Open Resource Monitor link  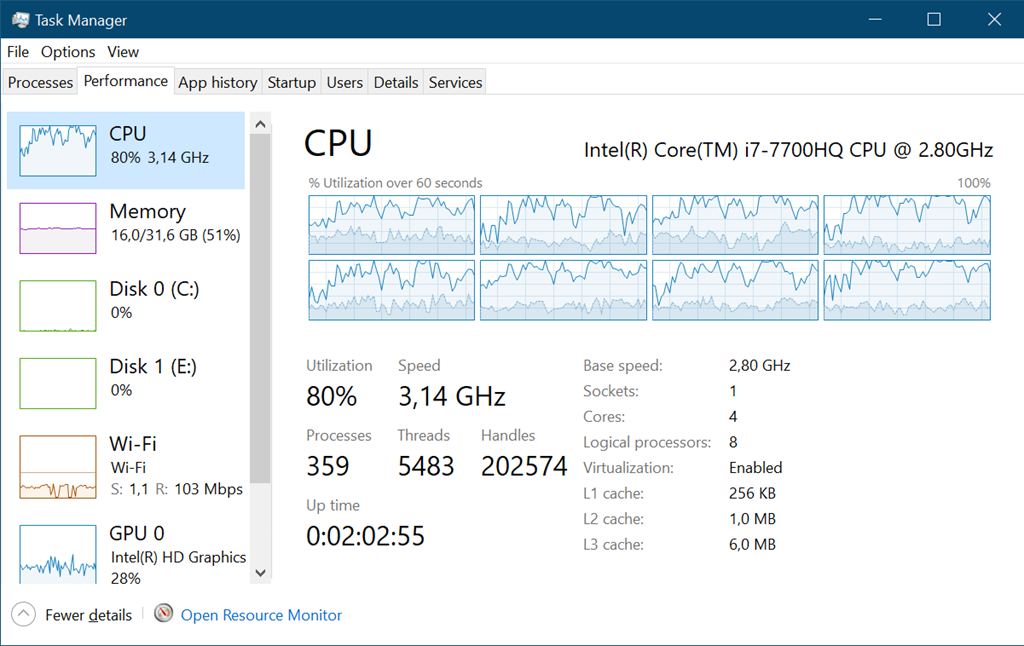pyautogui.click(x=261, y=615)
